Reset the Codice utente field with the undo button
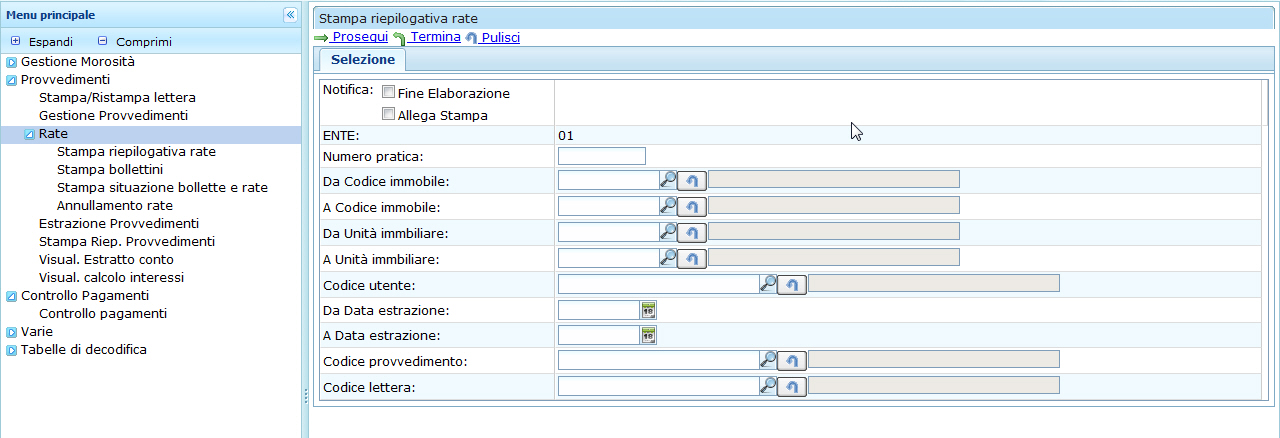 (x=792, y=284)
